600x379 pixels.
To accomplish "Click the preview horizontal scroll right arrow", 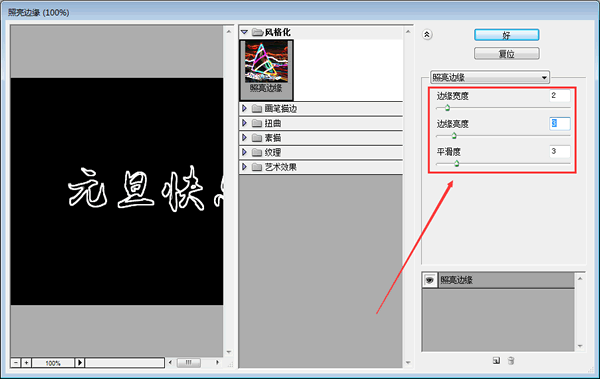I will tap(217, 362).
